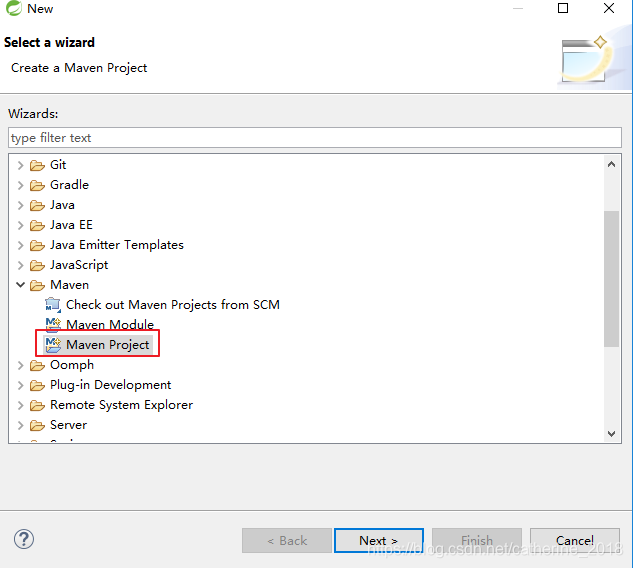Select the Java label

pyautogui.click(x=62, y=205)
